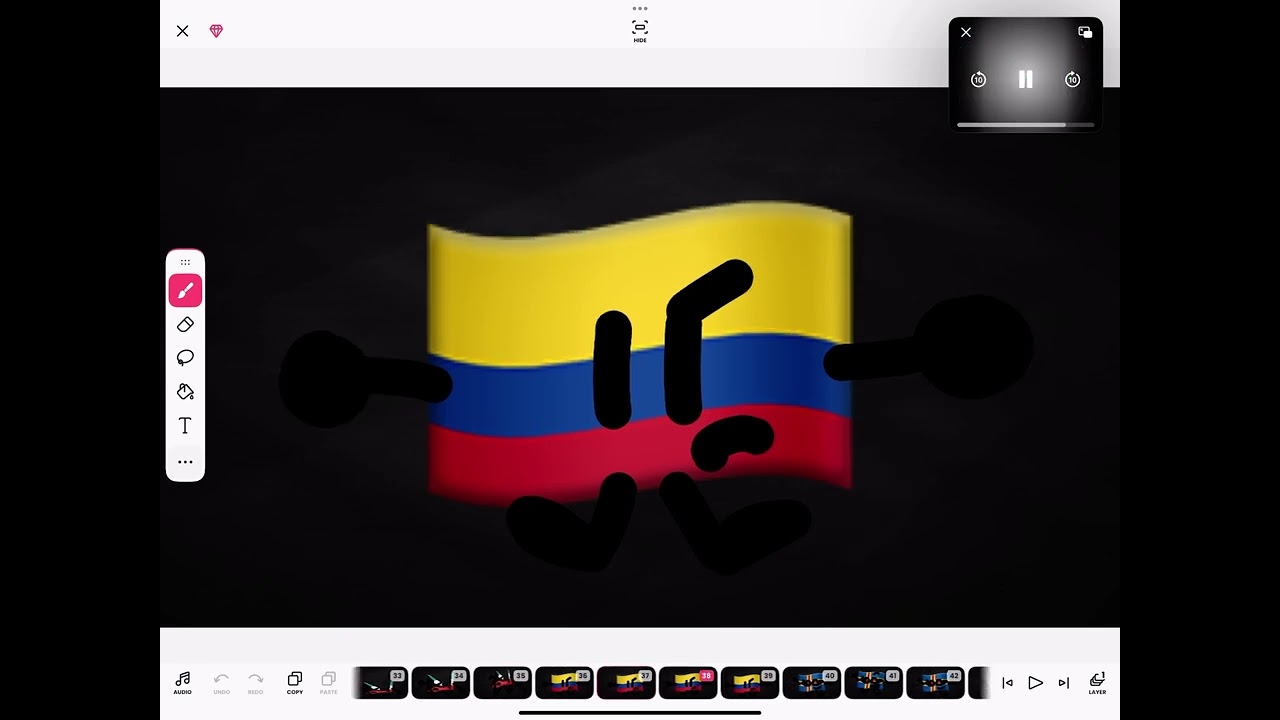This screenshot has width=1280, height=720.
Task: Select the Paint Bucket fill tool
Action: (185, 392)
